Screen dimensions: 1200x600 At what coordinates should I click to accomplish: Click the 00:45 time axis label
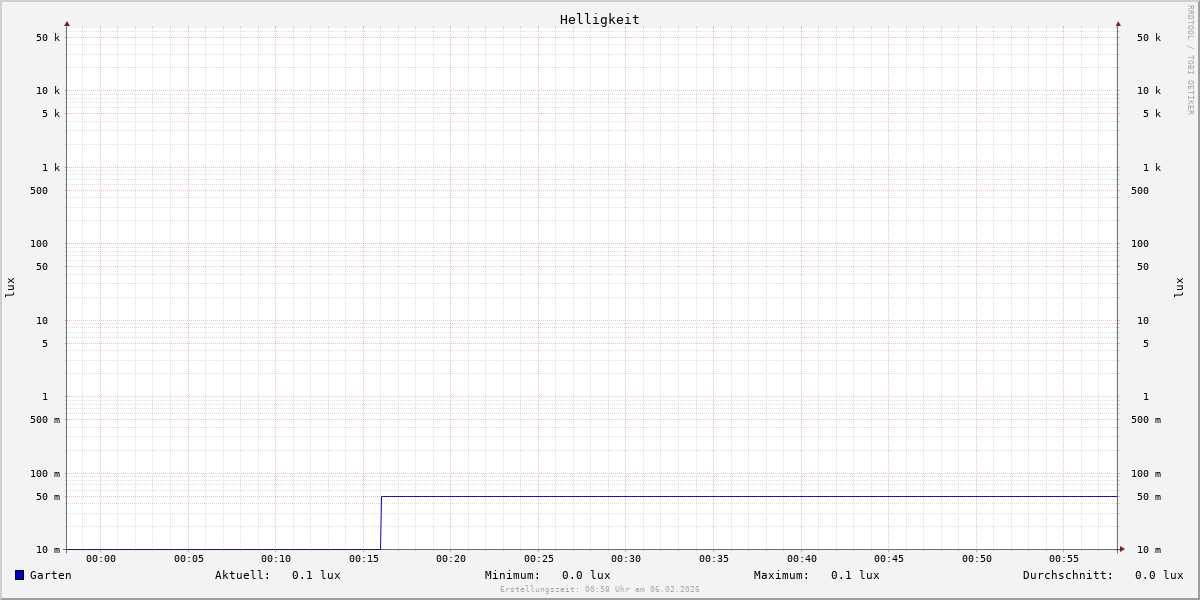coord(889,559)
